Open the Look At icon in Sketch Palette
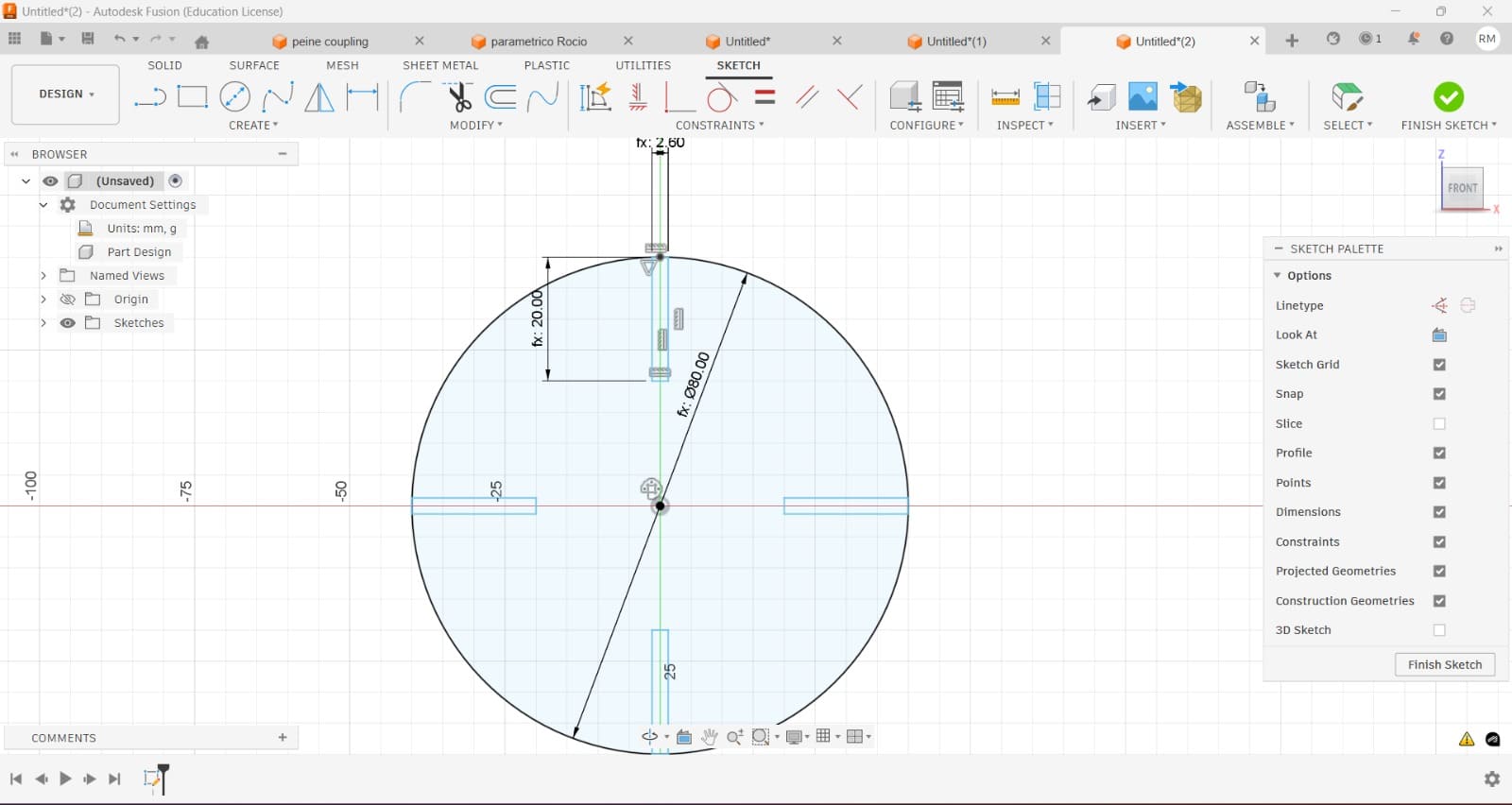 1439,335
